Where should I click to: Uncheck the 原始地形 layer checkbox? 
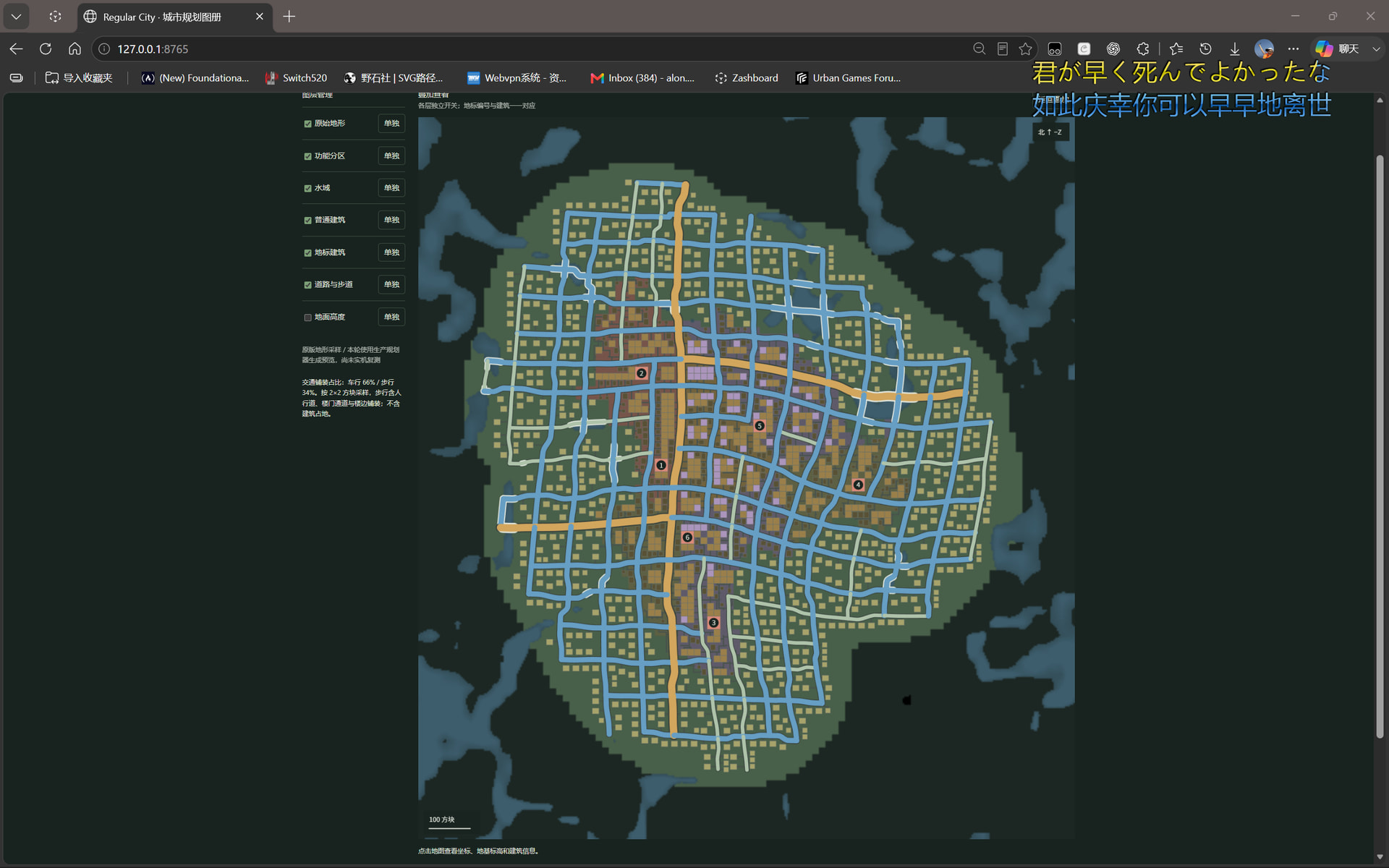(307, 124)
